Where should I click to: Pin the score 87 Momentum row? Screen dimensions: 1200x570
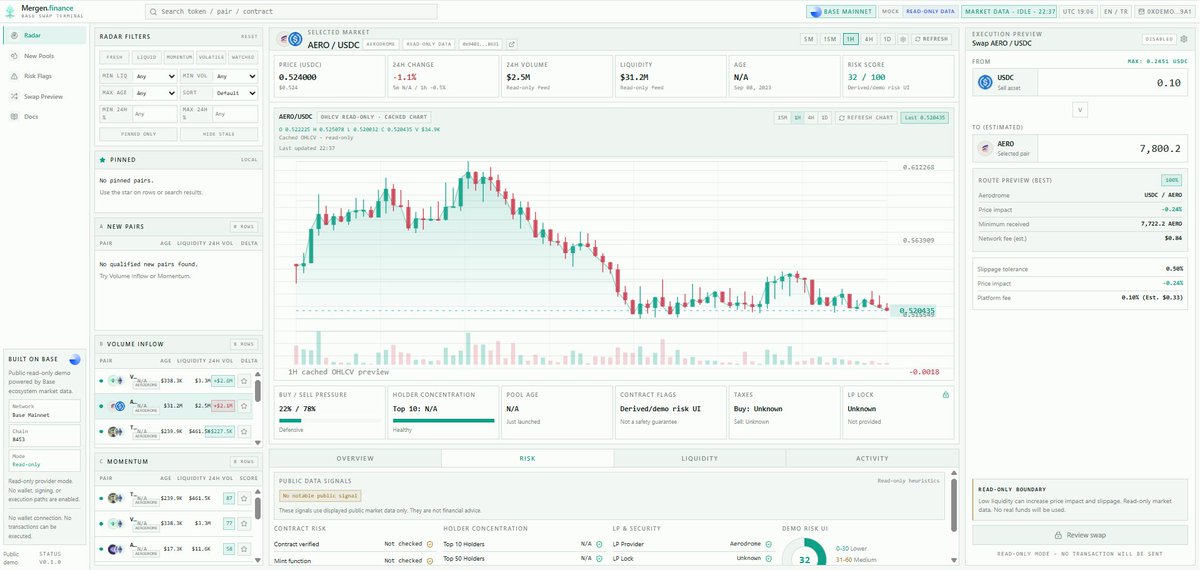click(243, 497)
